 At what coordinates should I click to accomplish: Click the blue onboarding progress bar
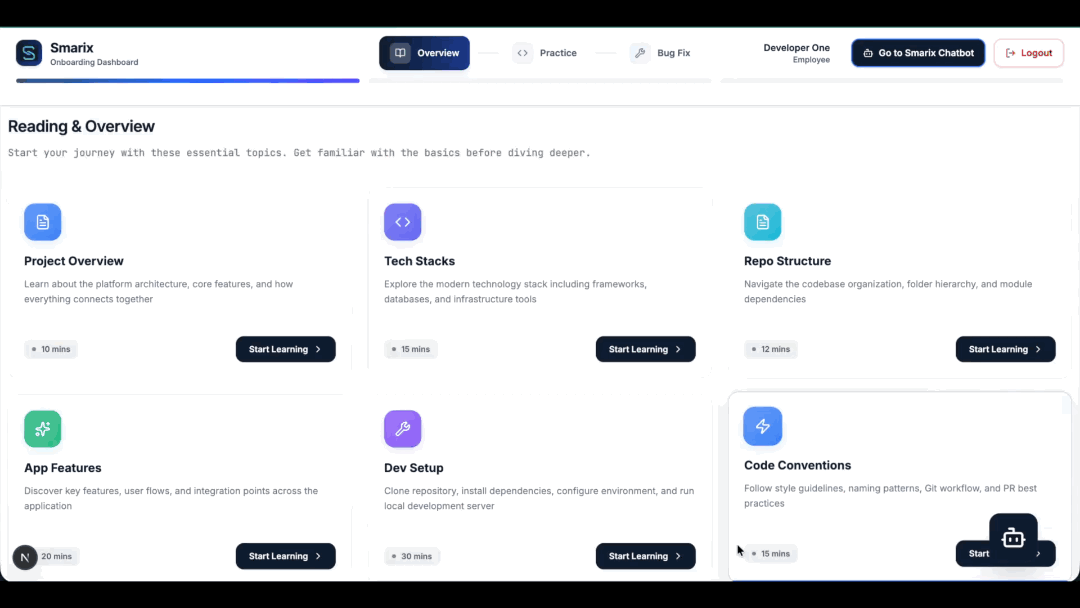click(188, 81)
